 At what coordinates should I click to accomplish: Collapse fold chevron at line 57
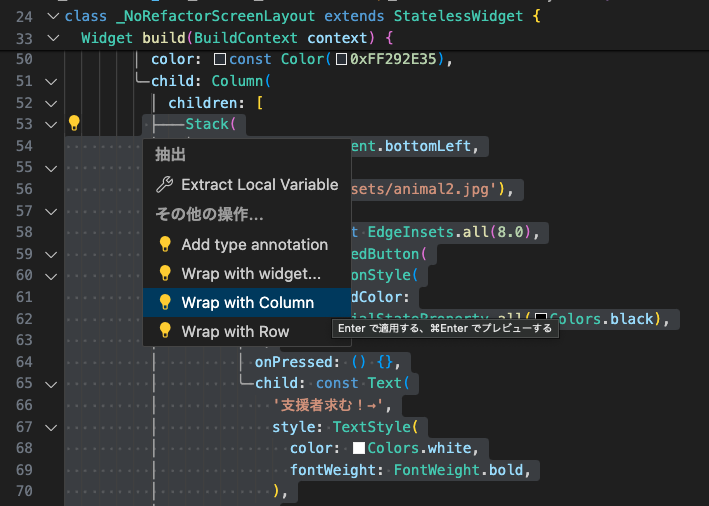52,212
